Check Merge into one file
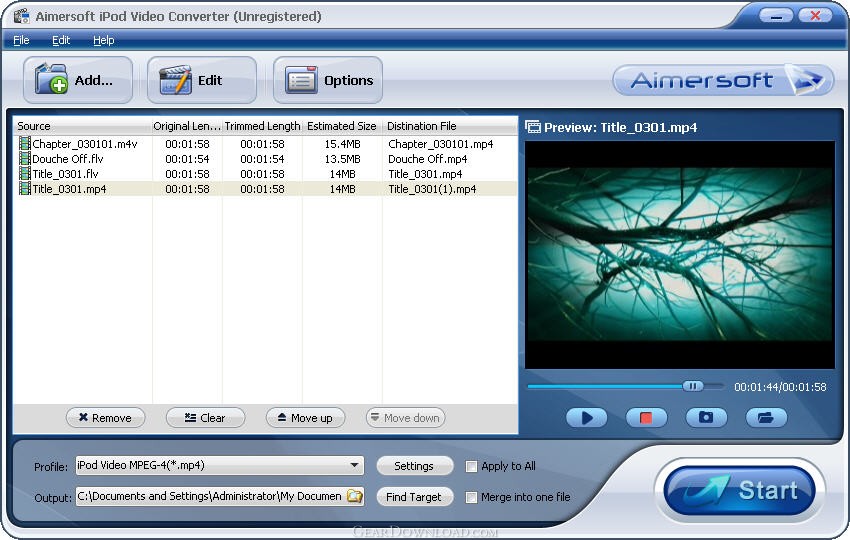Viewport: 850px width, 540px height. pos(472,497)
